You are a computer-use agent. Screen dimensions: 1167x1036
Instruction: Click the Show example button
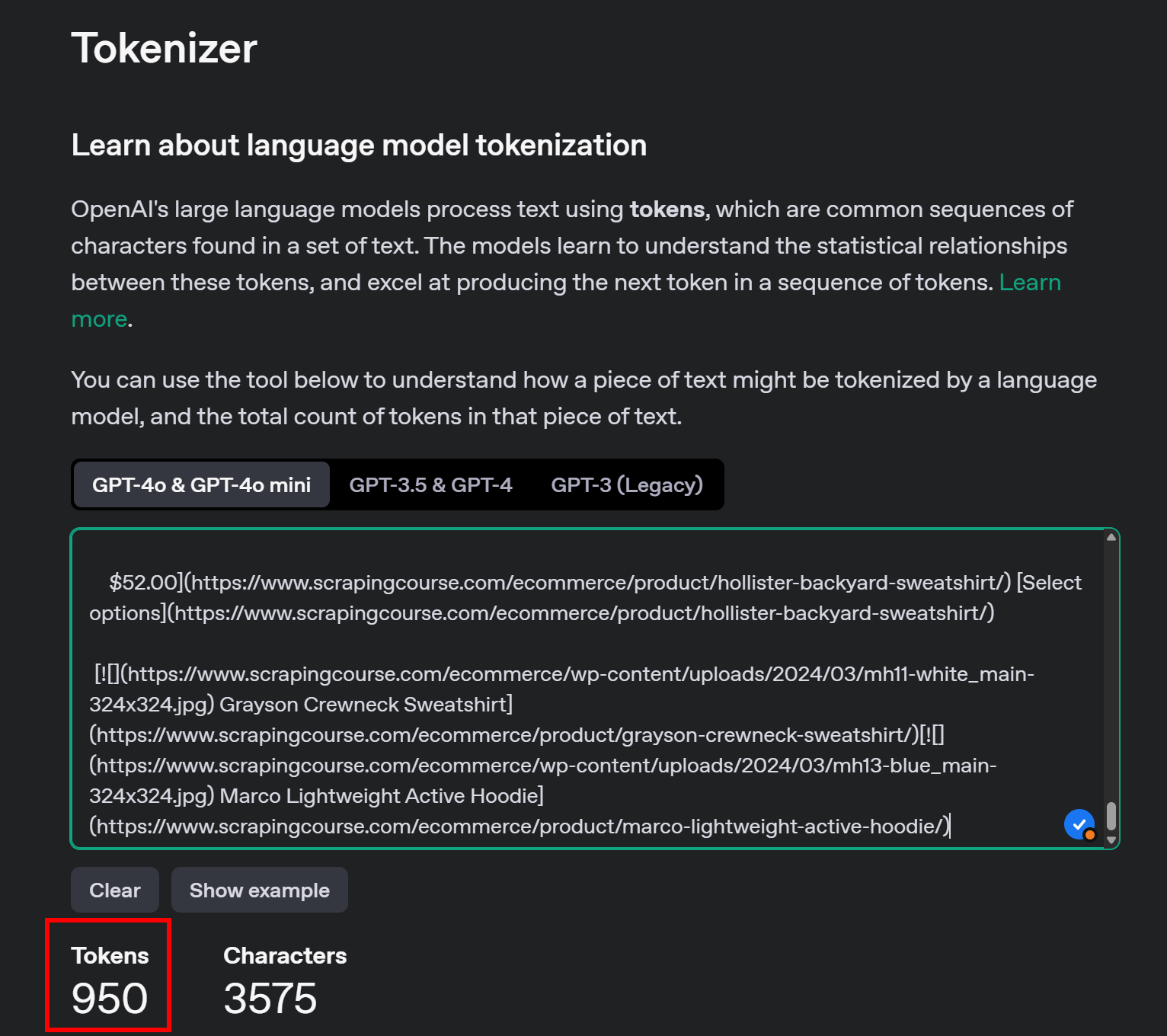tap(259, 891)
